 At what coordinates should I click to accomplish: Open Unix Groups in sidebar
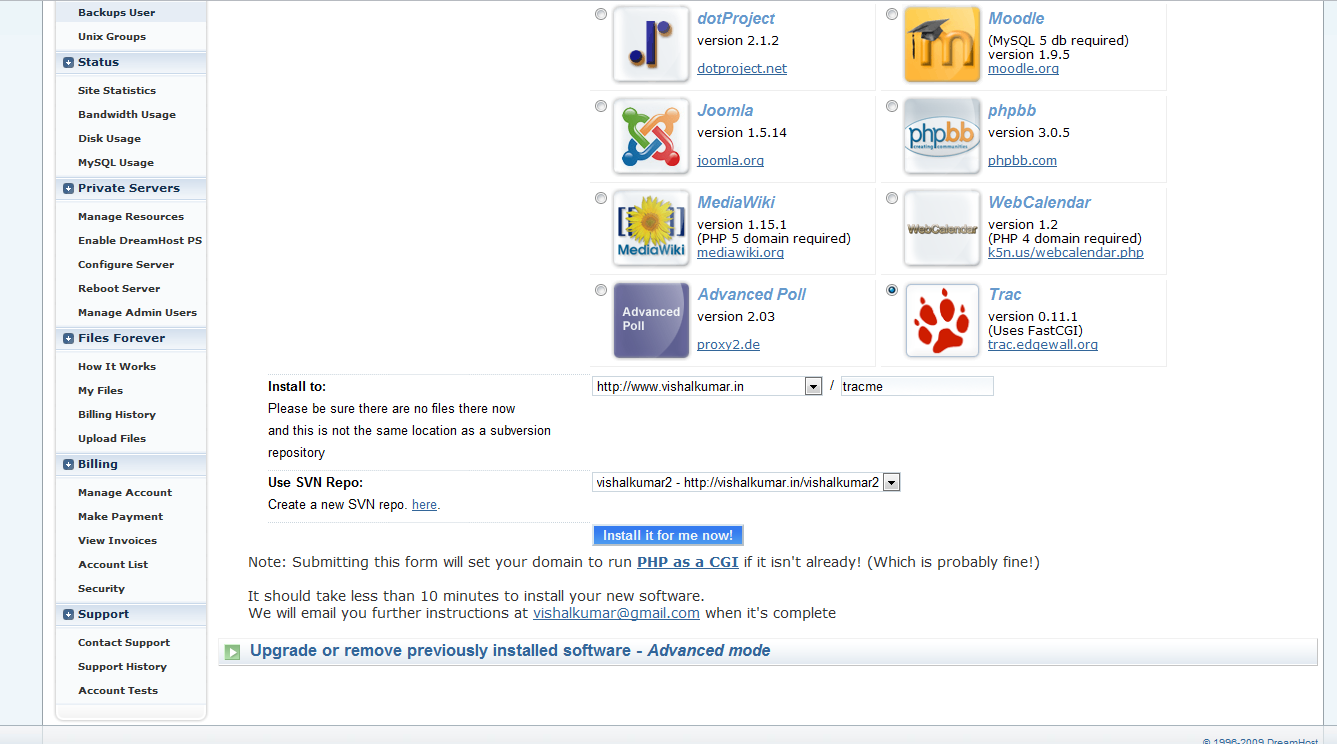[112, 37]
